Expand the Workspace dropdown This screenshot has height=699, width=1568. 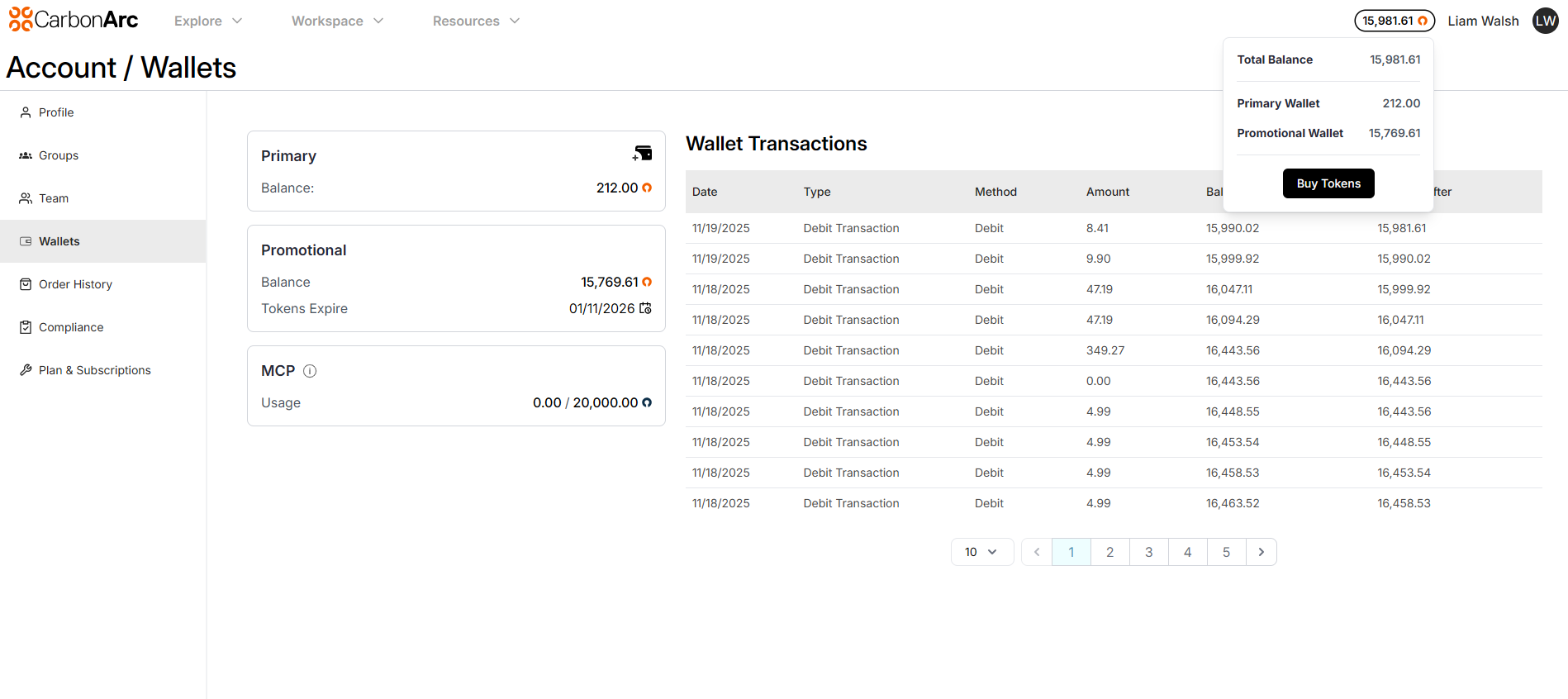tap(337, 21)
